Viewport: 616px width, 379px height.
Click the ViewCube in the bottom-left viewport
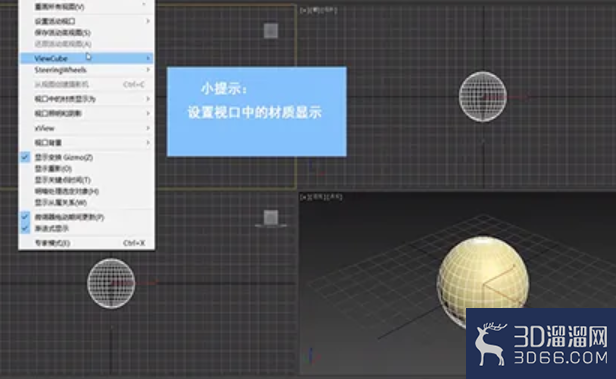[271, 218]
